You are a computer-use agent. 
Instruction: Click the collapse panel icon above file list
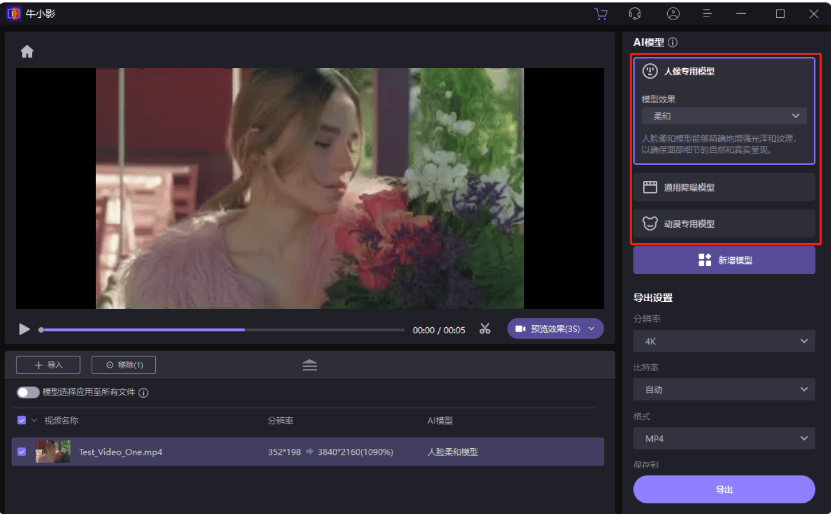click(310, 365)
